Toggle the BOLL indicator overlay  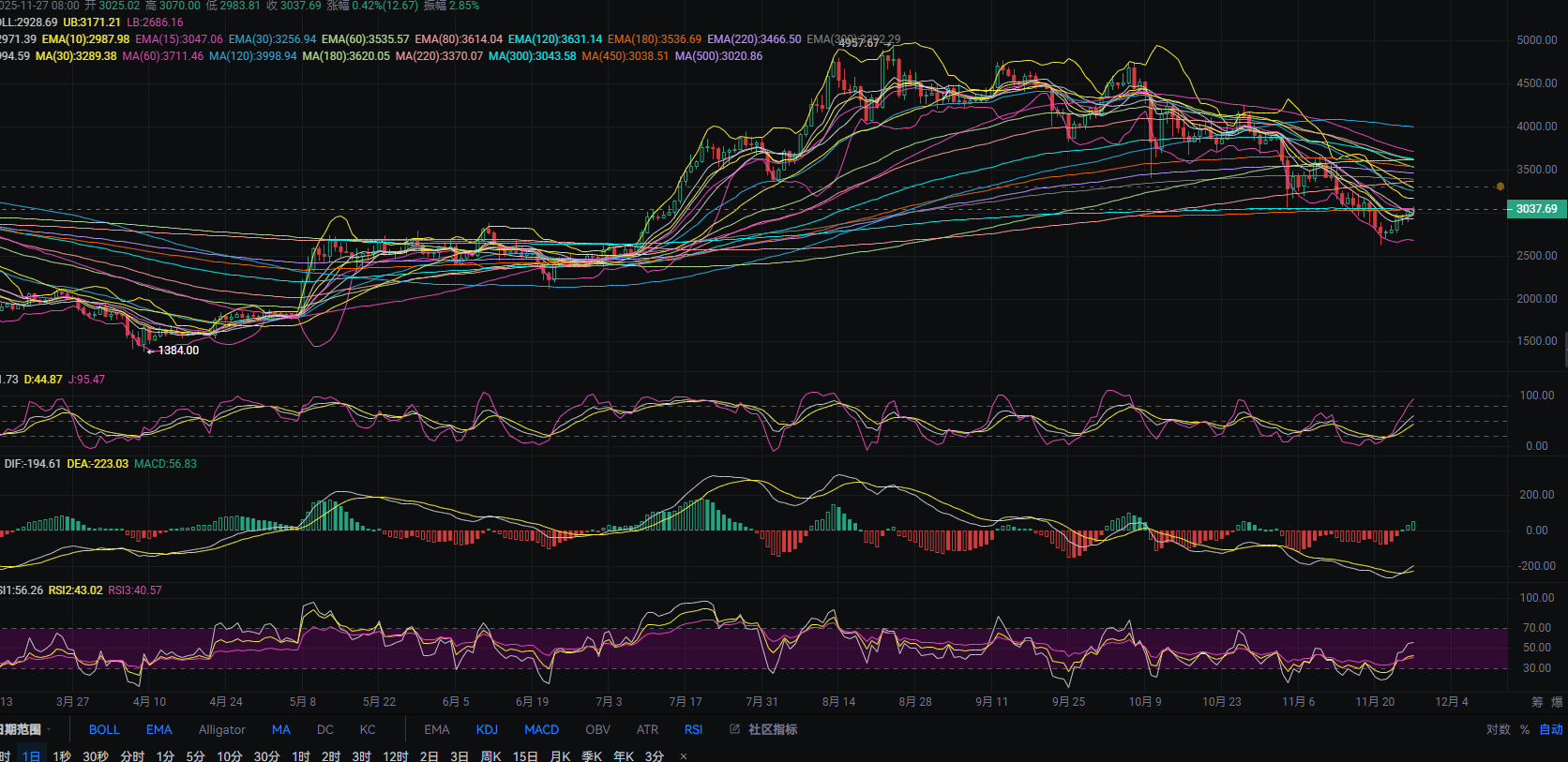104,729
